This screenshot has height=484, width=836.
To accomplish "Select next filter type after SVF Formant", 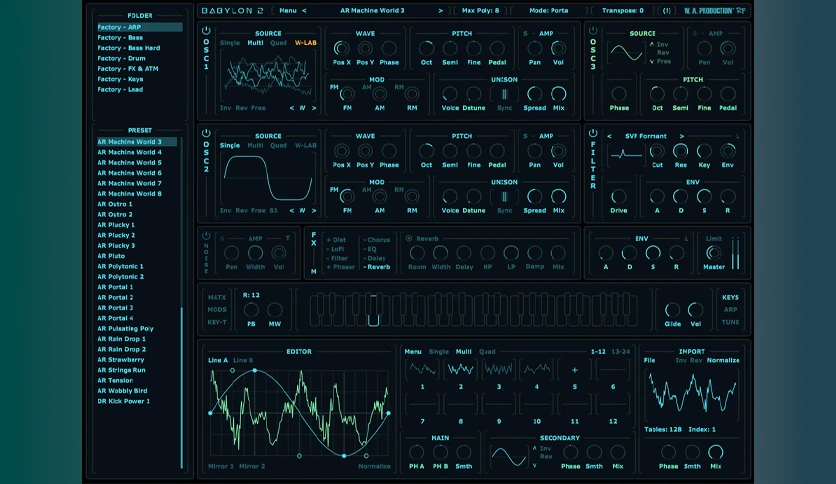I will tap(681, 136).
